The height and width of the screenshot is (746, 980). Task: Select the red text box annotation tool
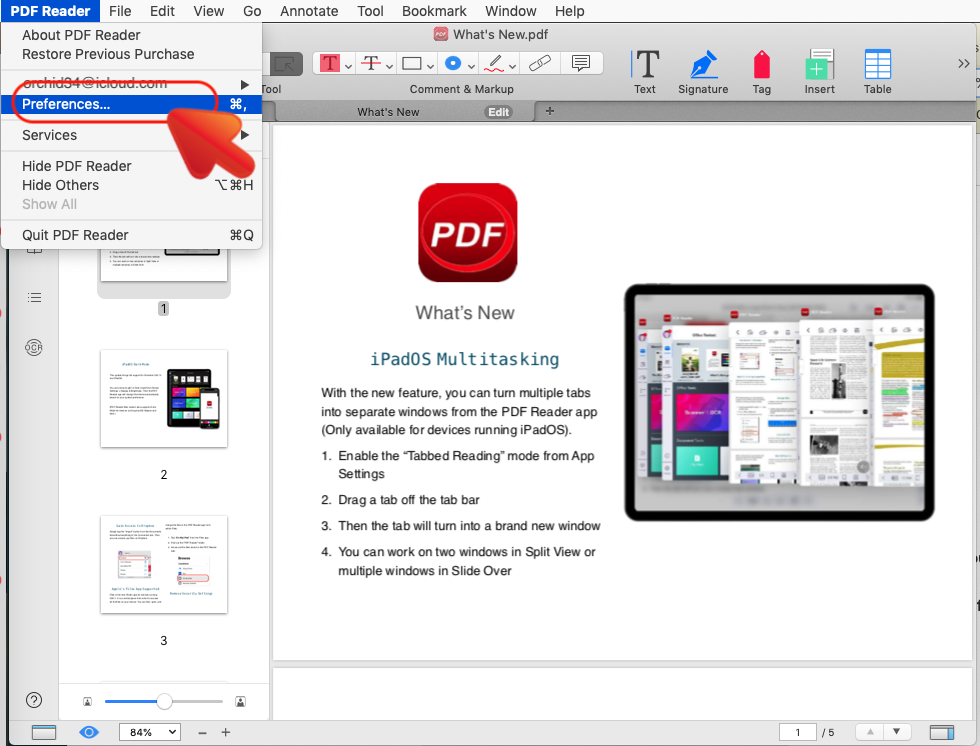tap(329, 64)
